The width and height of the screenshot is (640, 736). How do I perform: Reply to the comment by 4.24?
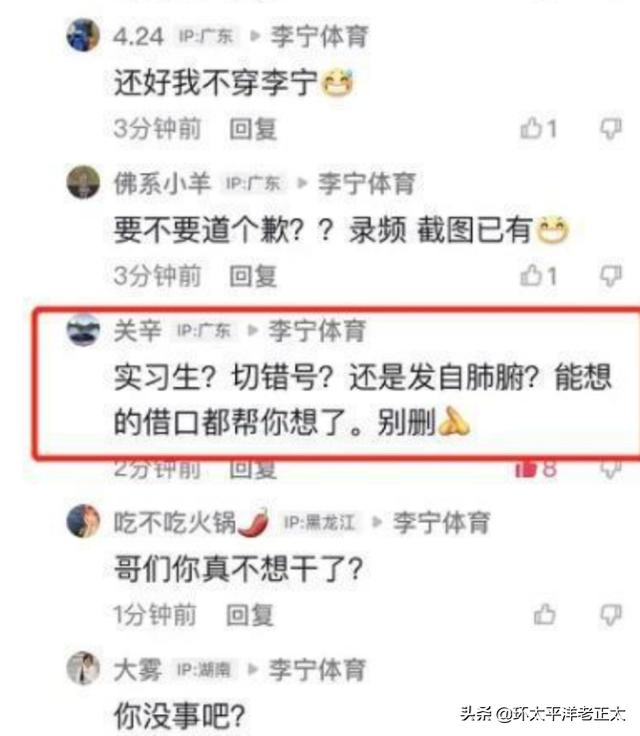[x=253, y=129]
